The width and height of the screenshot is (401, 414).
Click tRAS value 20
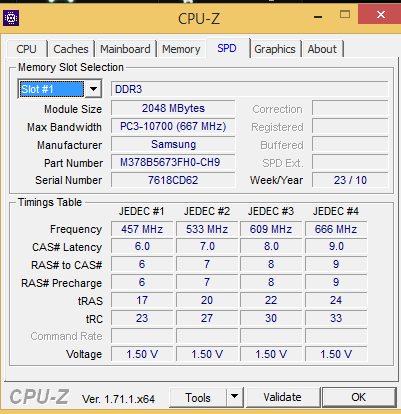[207, 300]
